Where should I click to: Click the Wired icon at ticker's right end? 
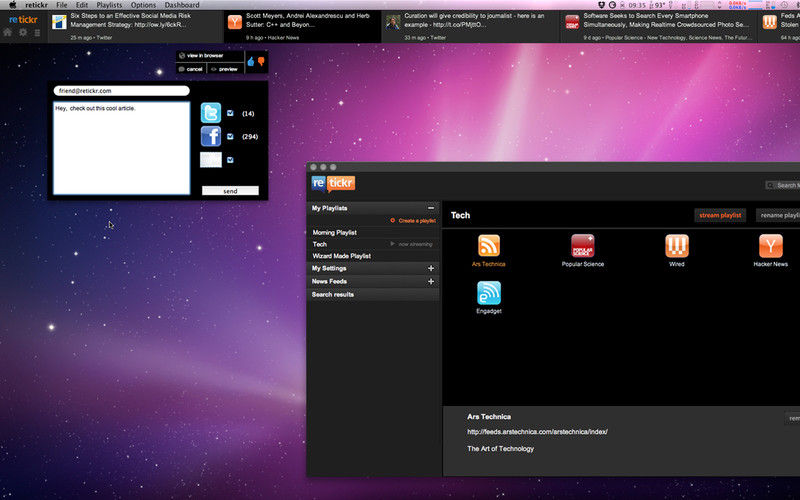pyautogui.click(x=769, y=22)
